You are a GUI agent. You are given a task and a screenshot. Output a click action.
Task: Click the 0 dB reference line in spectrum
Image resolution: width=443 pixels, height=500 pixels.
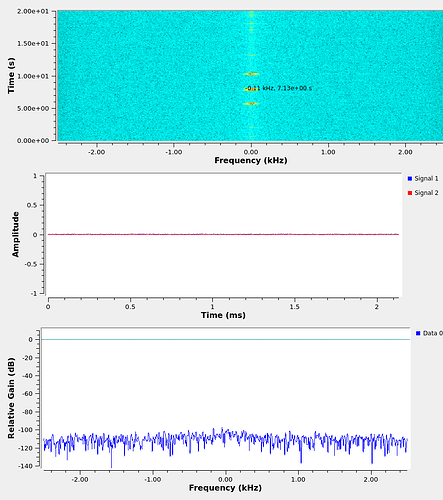(x=225, y=339)
